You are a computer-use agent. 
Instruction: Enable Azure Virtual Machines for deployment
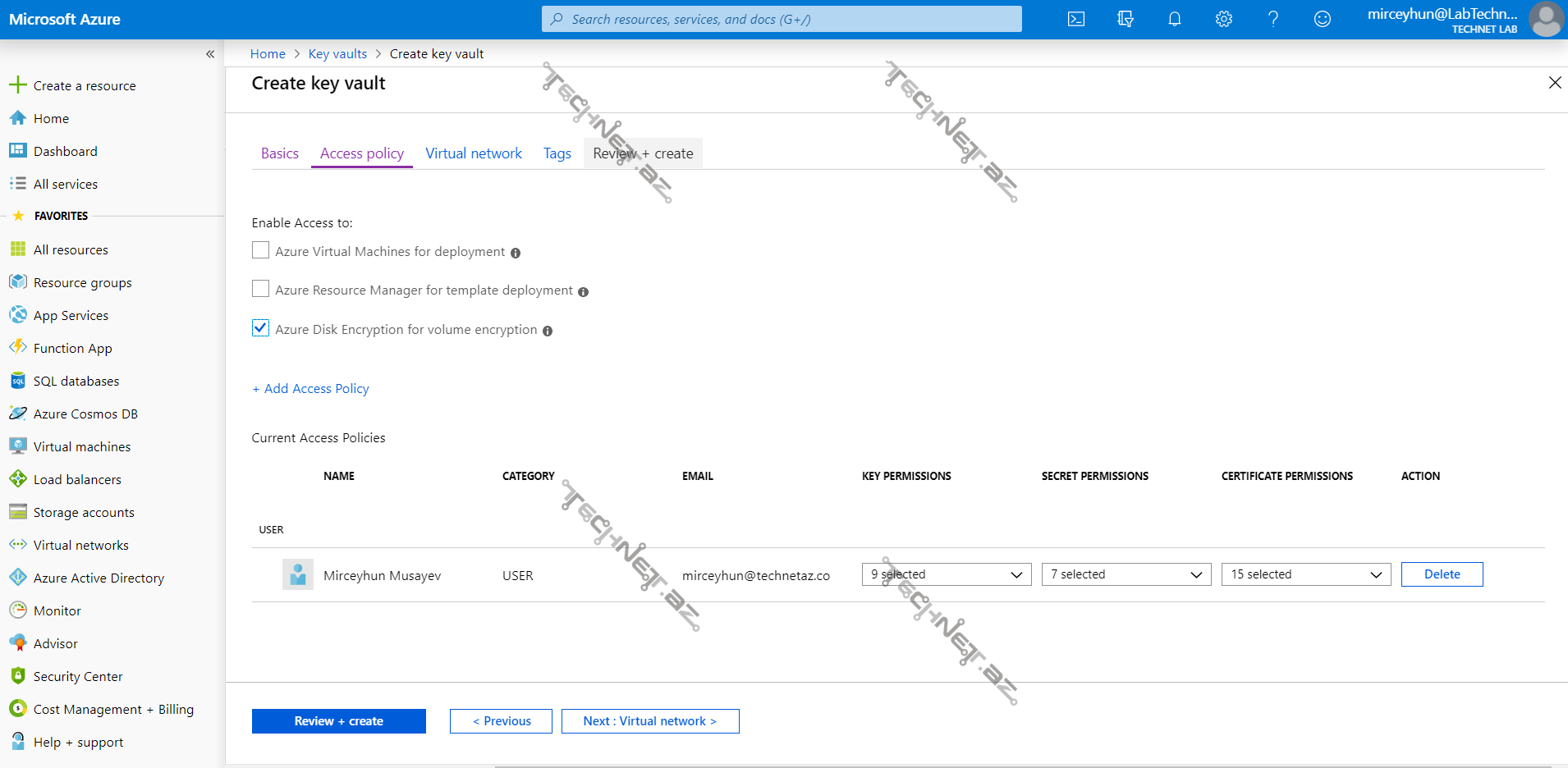260,250
